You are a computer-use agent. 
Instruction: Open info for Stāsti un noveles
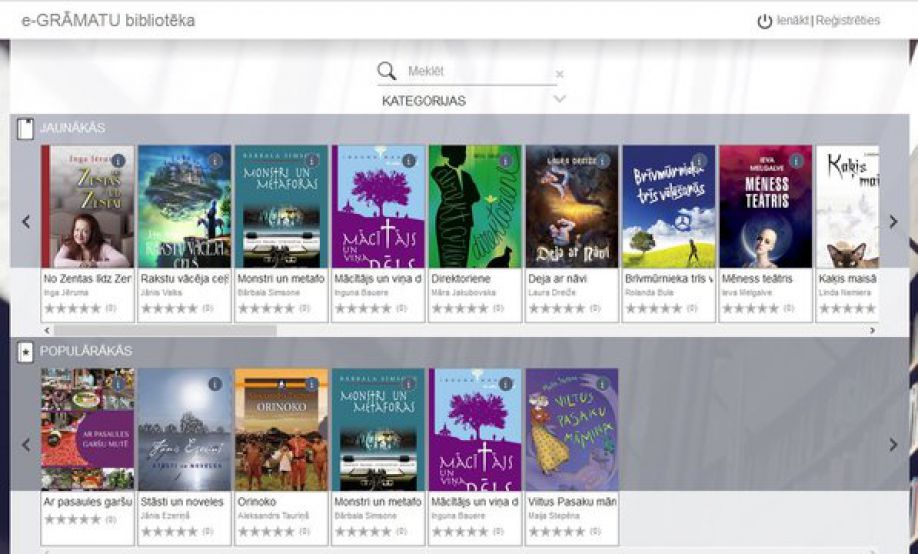(215, 384)
